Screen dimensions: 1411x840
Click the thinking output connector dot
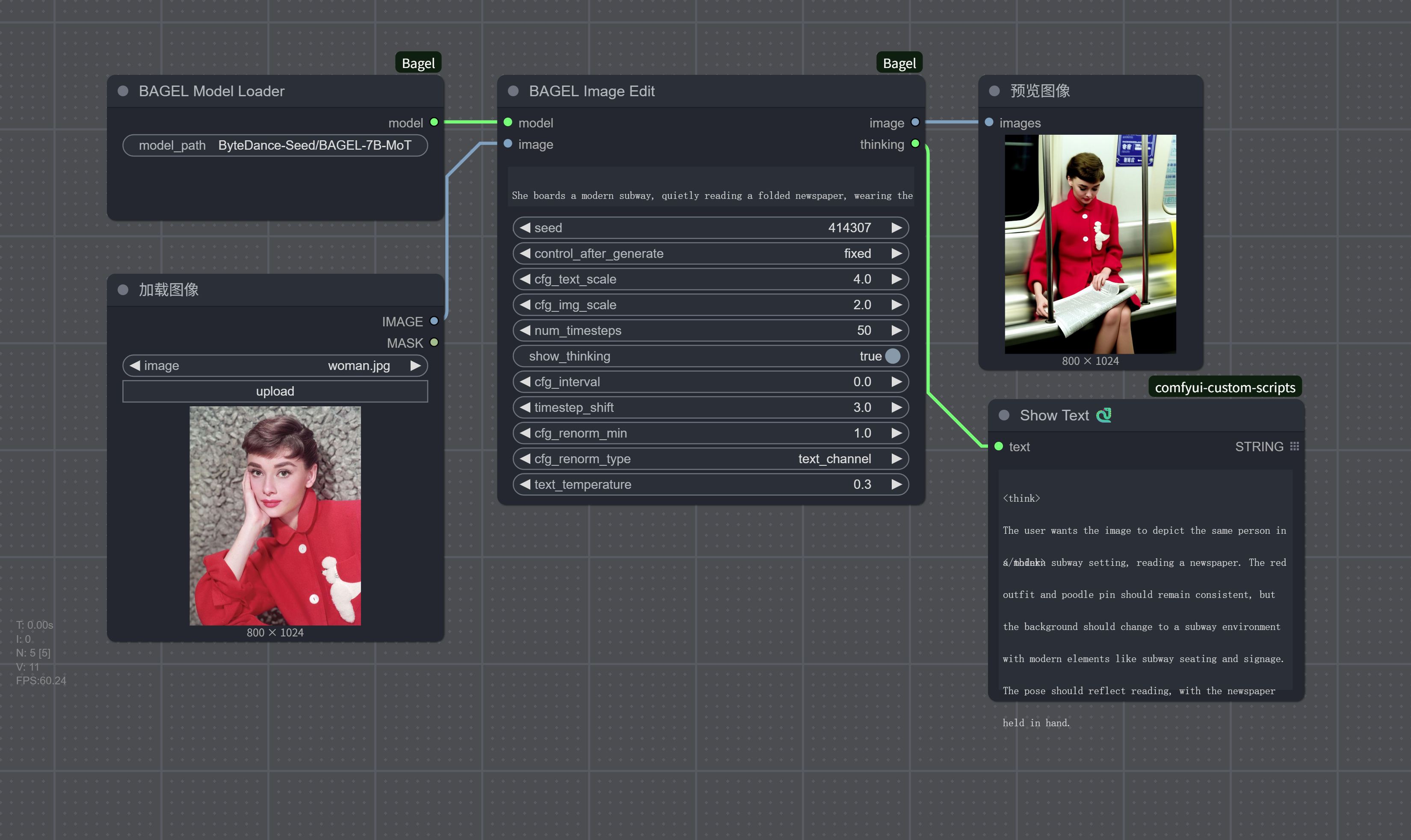915,144
